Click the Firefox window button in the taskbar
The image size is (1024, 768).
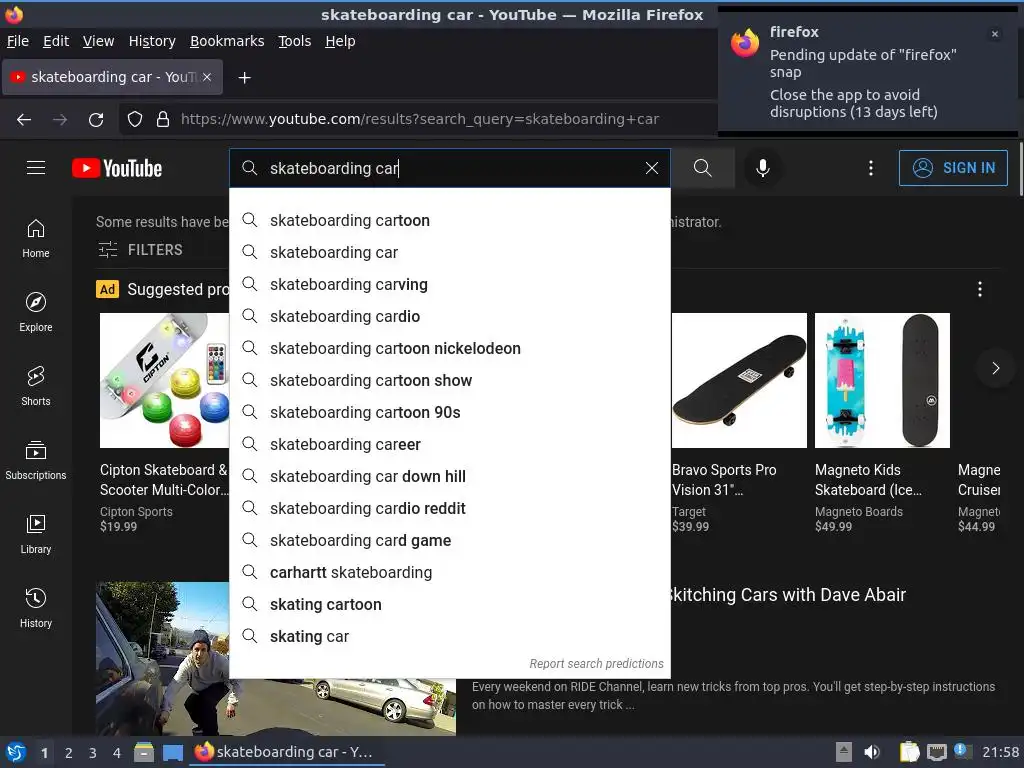[287, 752]
